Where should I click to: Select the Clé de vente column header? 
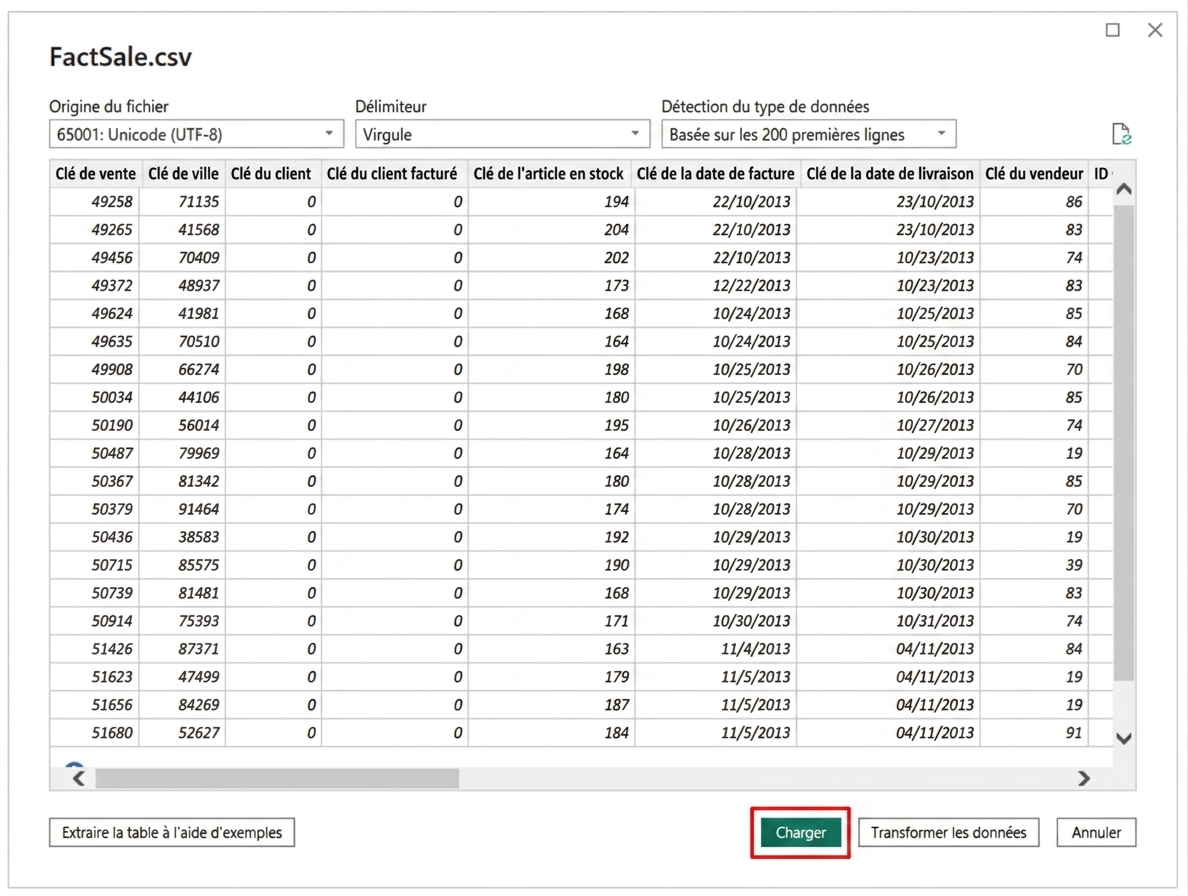click(x=95, y=173)
